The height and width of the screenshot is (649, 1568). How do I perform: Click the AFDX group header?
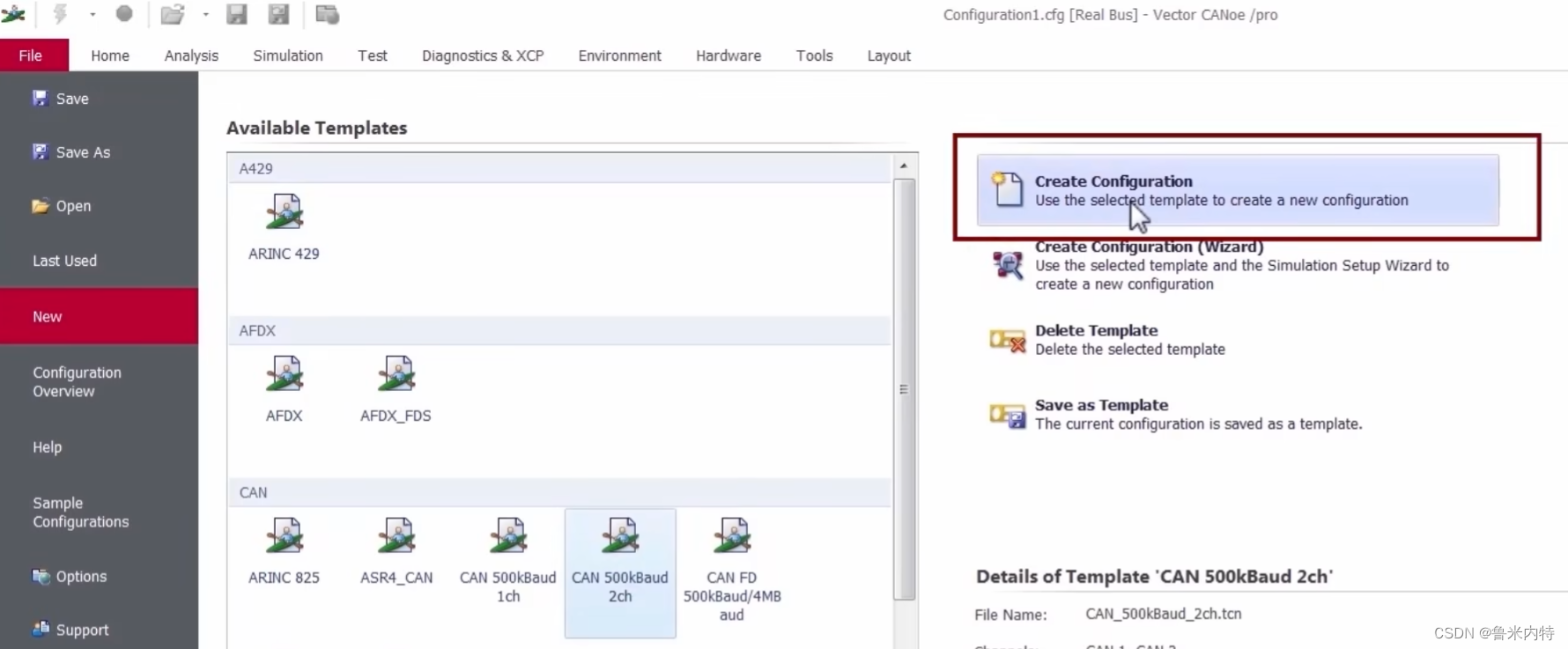(559, 330)
